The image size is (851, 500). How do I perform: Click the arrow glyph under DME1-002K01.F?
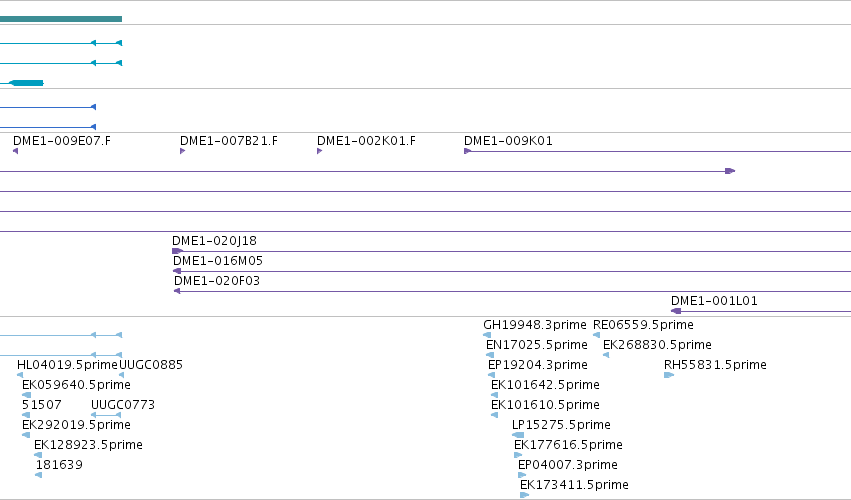coord(320,151)
